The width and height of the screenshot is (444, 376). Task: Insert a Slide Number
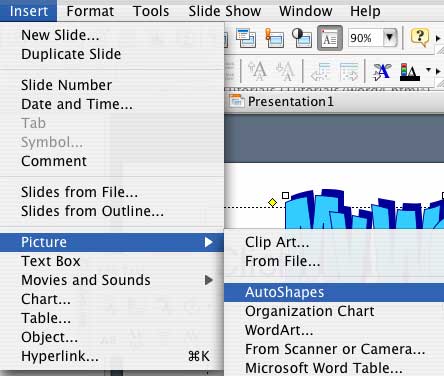[x=112, y=85]
